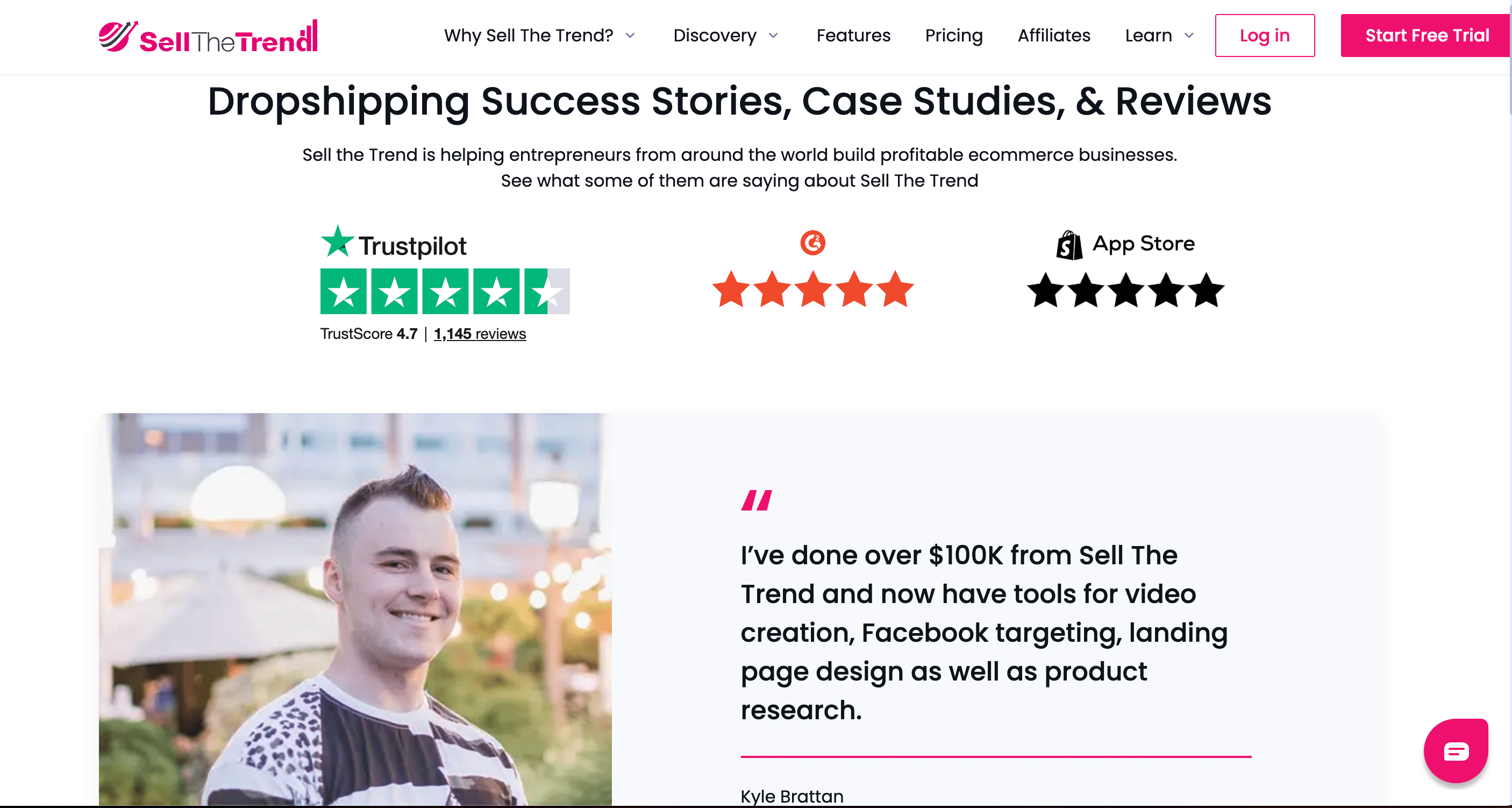Image resolution: width=1512 pixels, height=808 pixels.
Task: Expand the Discovery menu chevron
Action: (774, 36)
